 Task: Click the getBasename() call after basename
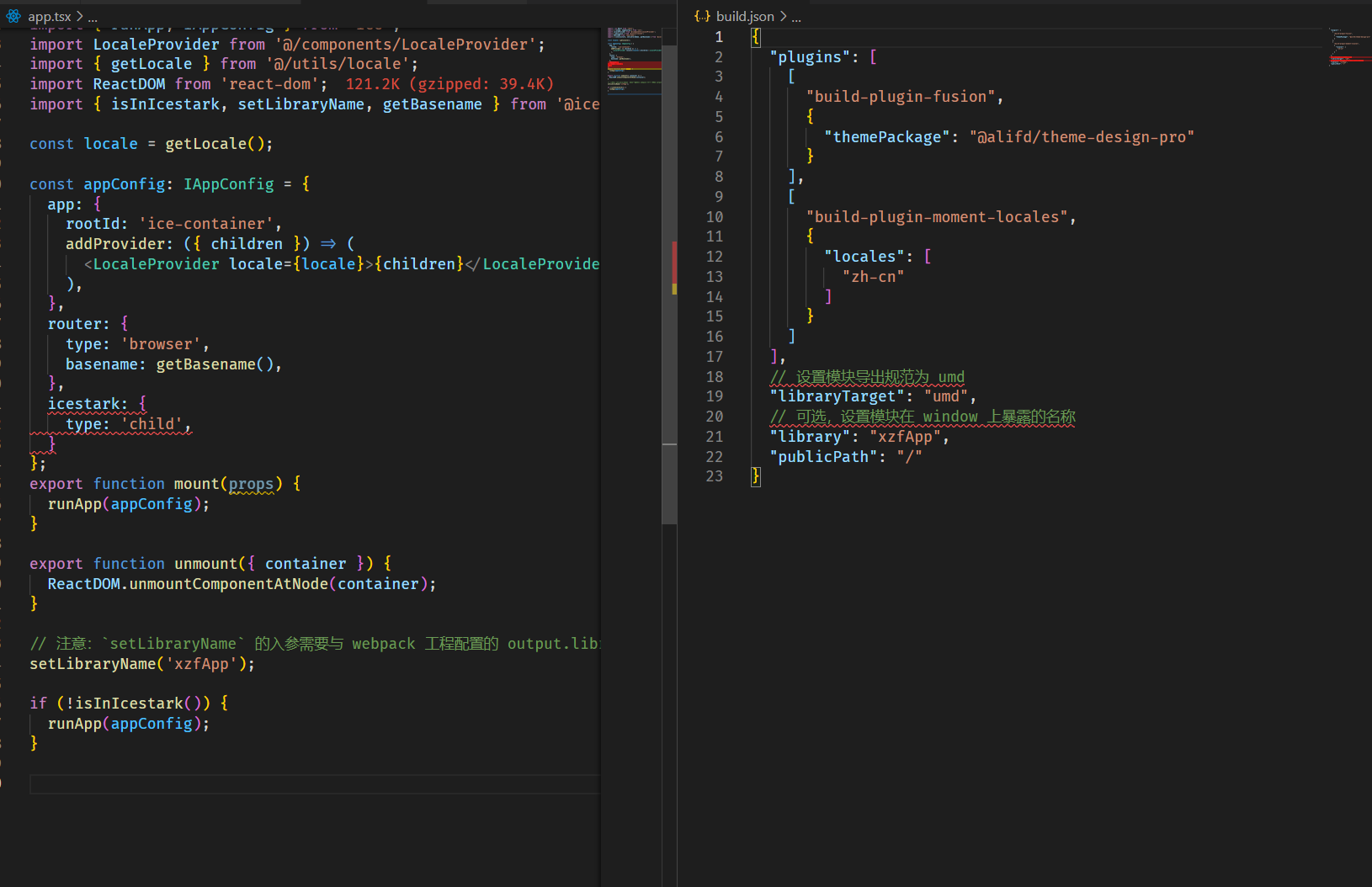point(215,364)
